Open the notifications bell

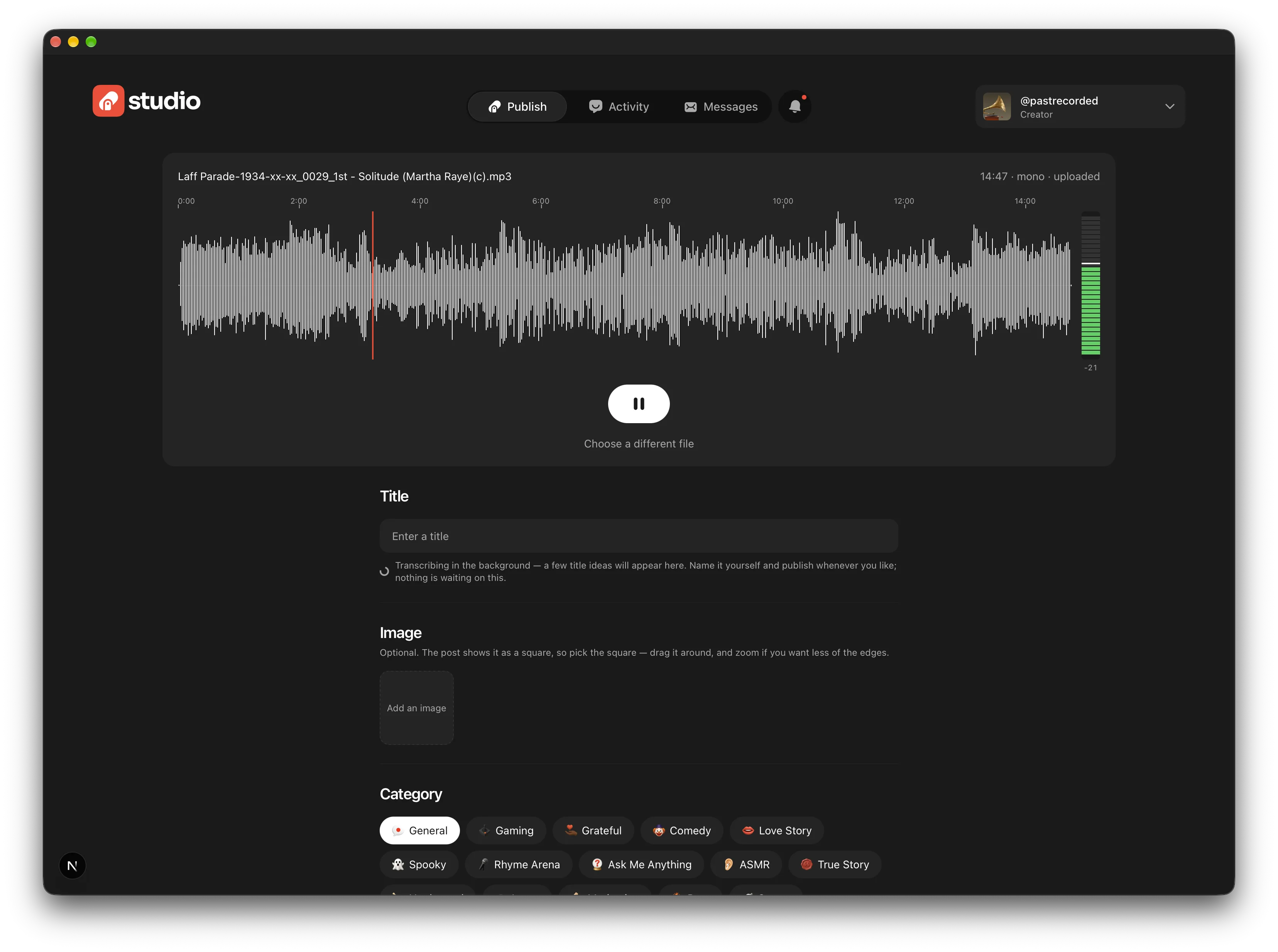[x=795, y=106]
